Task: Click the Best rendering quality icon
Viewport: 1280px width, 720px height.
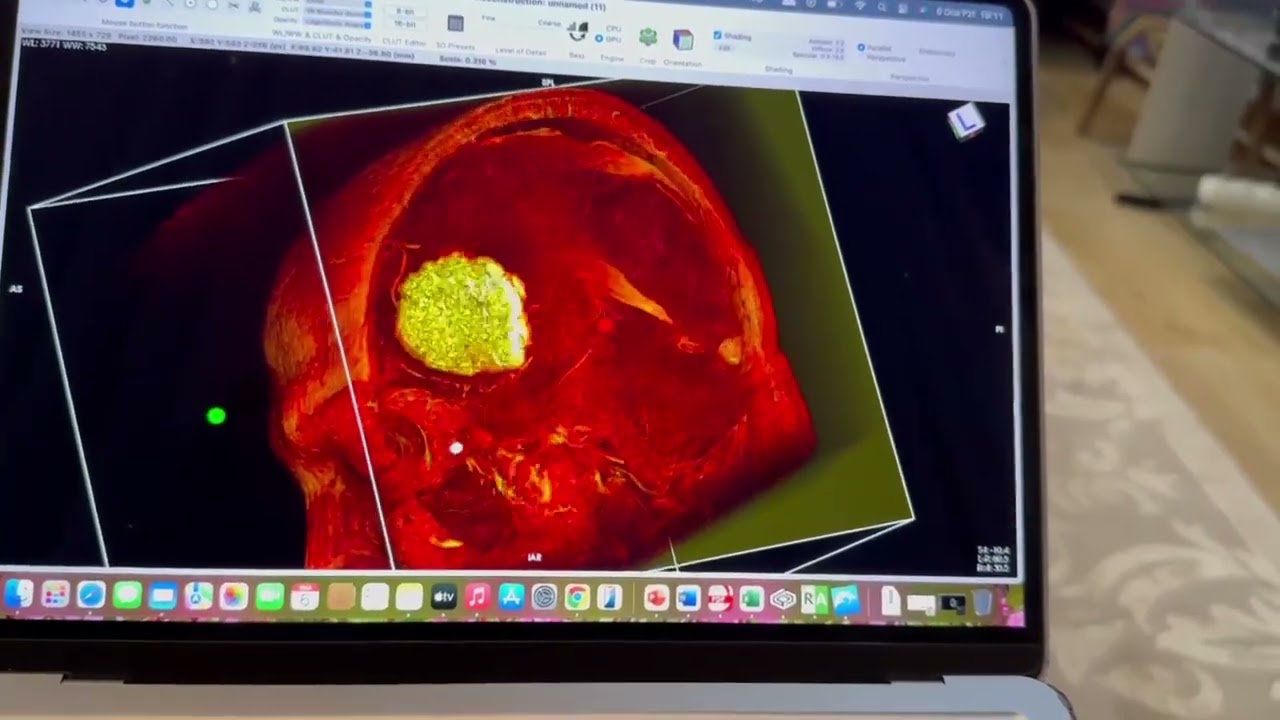Action: (577, 31)
